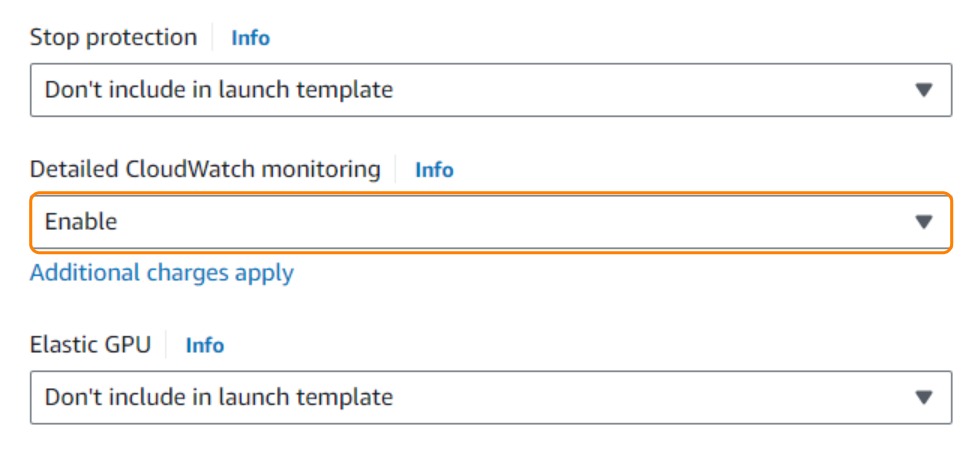Click the separator line beside Elastic GPU label
962x461 pixels.
(168, 345)
